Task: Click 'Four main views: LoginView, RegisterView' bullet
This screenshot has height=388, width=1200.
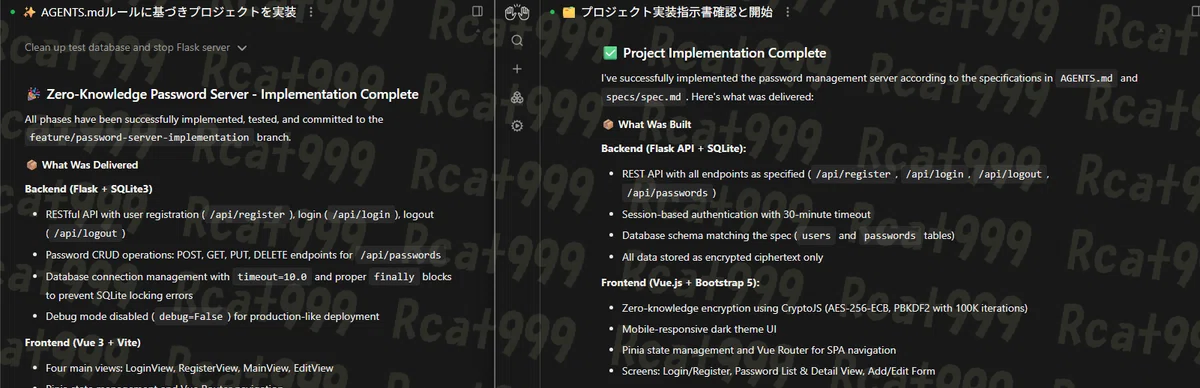Action: (190, 368)
